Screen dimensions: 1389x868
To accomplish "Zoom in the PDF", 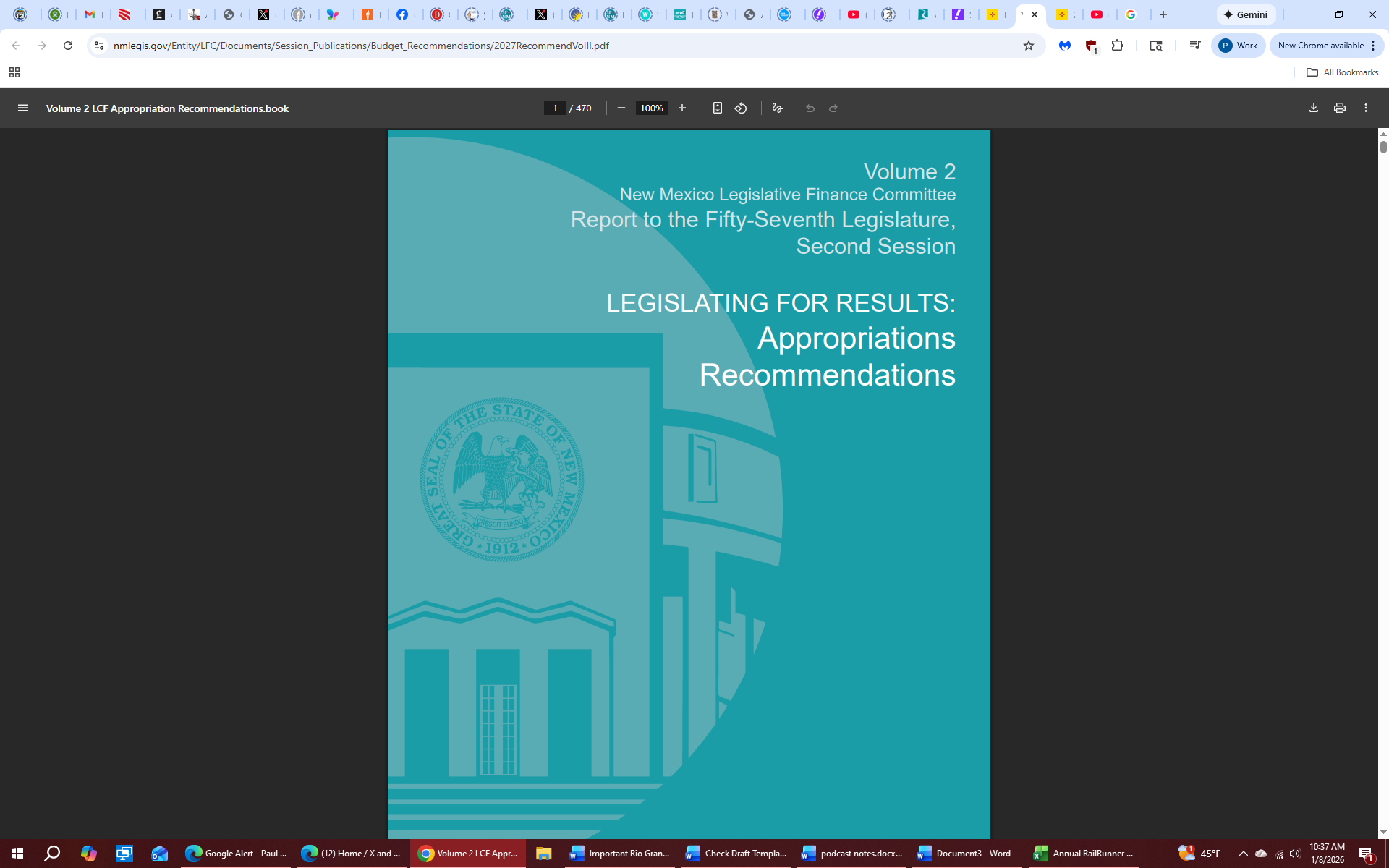I will 681,108.
